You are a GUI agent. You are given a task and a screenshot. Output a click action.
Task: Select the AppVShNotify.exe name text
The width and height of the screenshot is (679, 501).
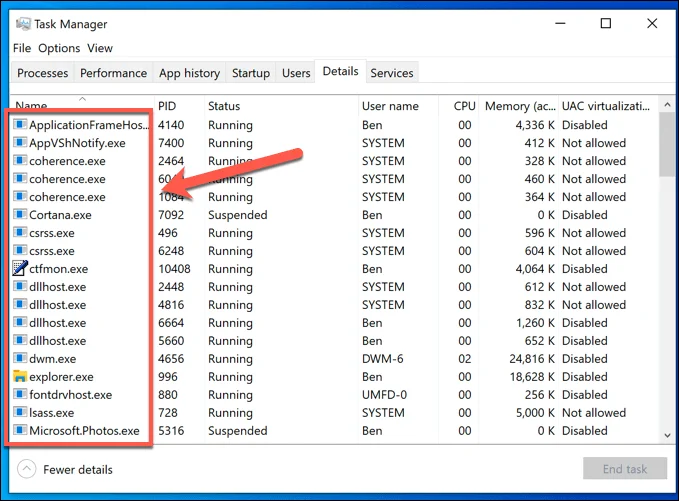click(x=77, y=143)
